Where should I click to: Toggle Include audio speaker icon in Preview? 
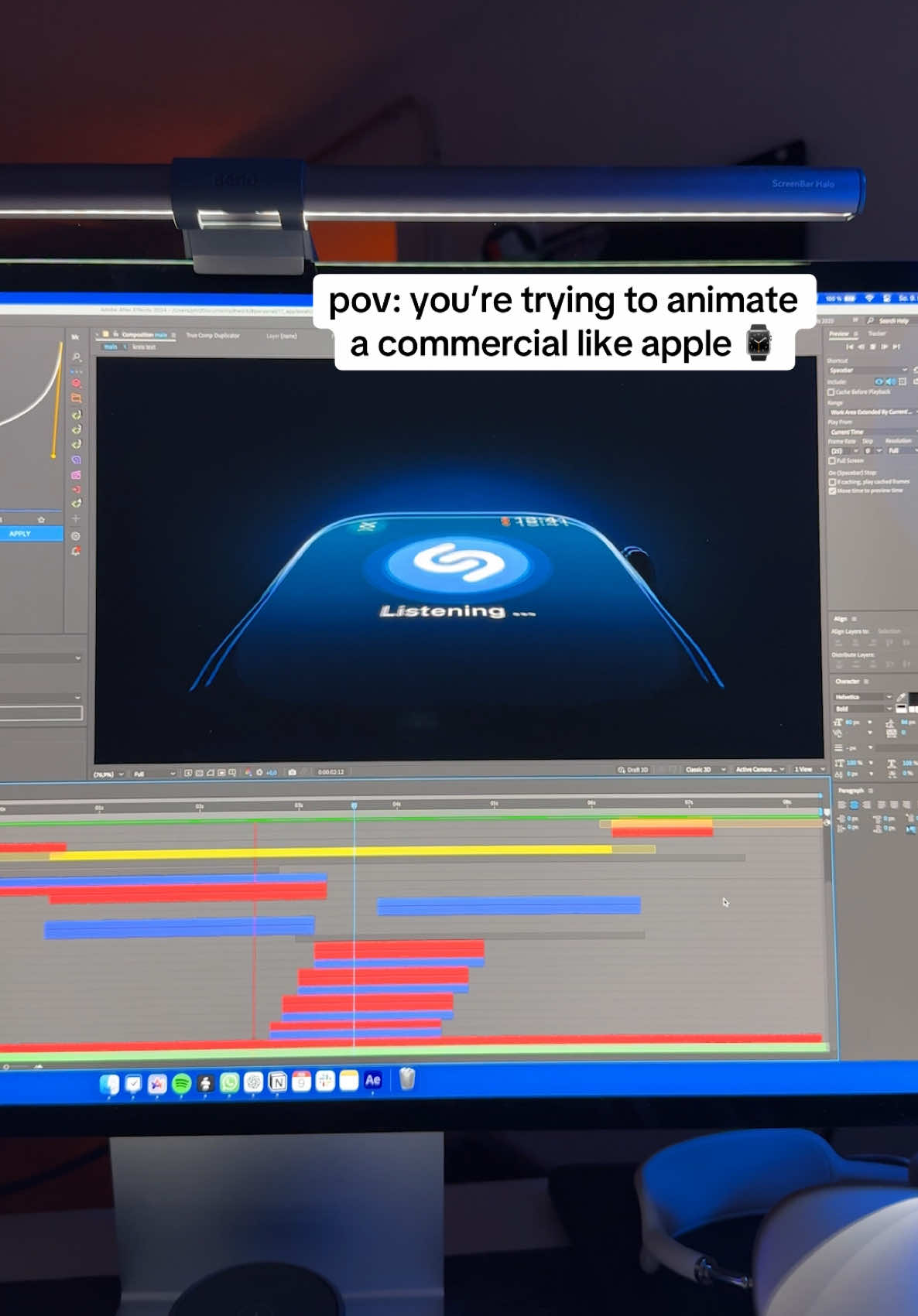tap(891, 381)
